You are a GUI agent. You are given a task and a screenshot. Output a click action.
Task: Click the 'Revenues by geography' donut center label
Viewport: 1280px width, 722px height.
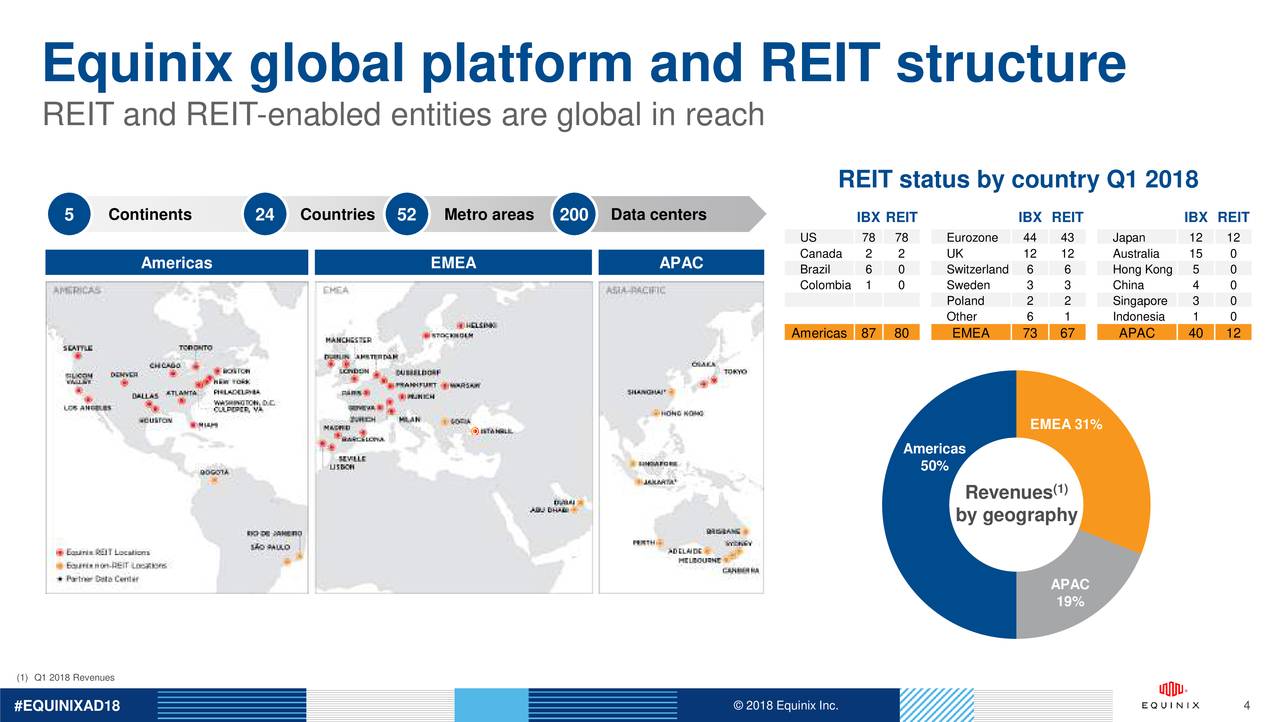1016,504
